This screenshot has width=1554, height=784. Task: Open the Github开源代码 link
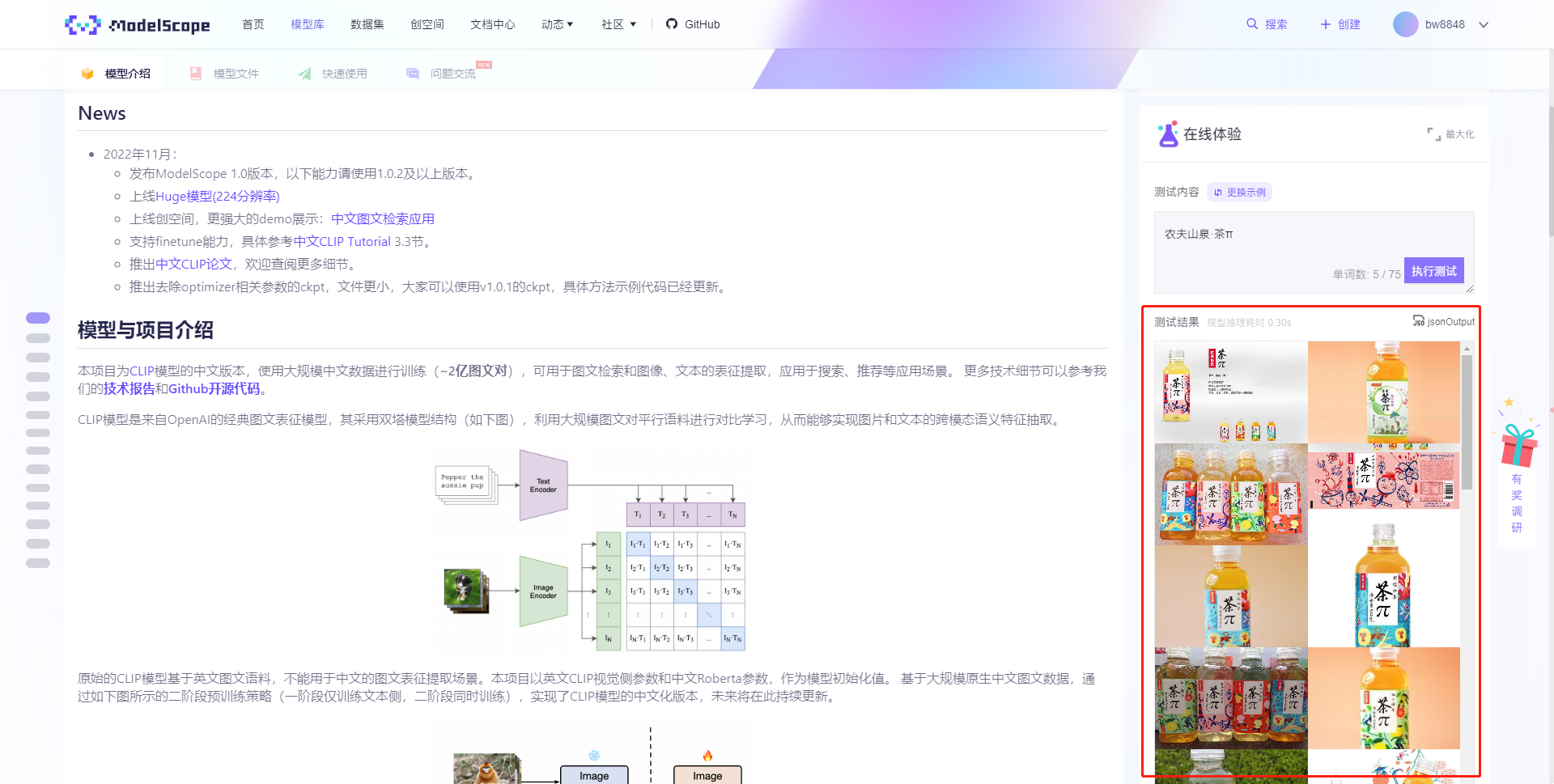214,388
